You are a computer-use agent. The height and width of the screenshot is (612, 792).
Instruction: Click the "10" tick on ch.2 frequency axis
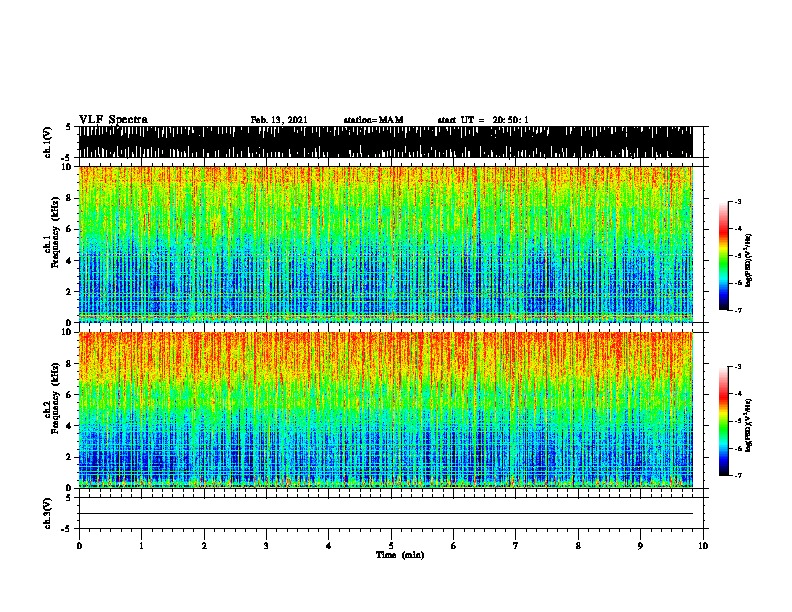(68, 332)
